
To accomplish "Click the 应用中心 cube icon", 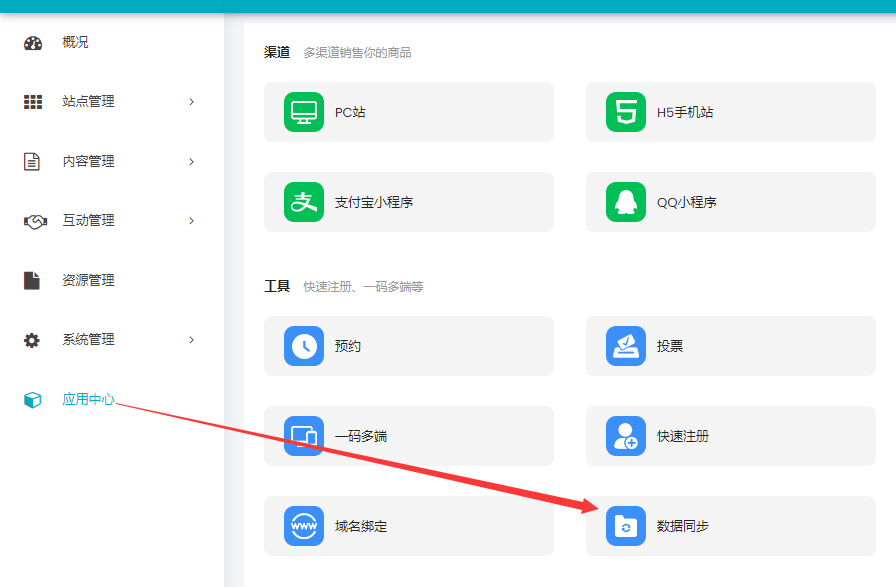I will [x=33, y=400].
